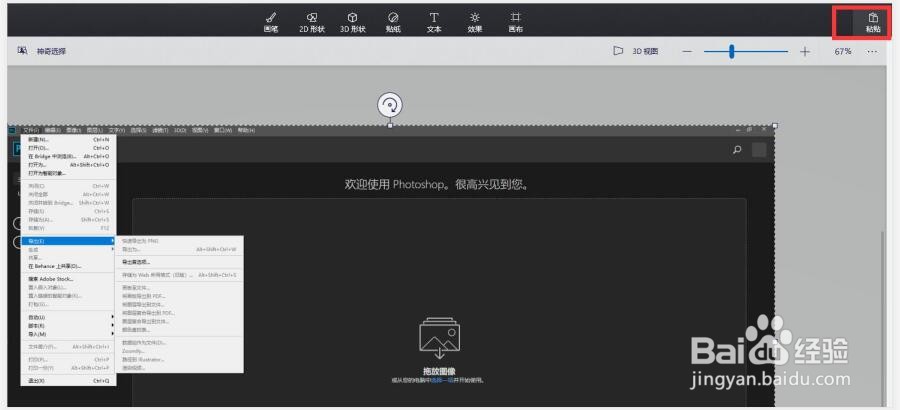Open the 2D 形状 shapes panel

click(x=312, y=22)
